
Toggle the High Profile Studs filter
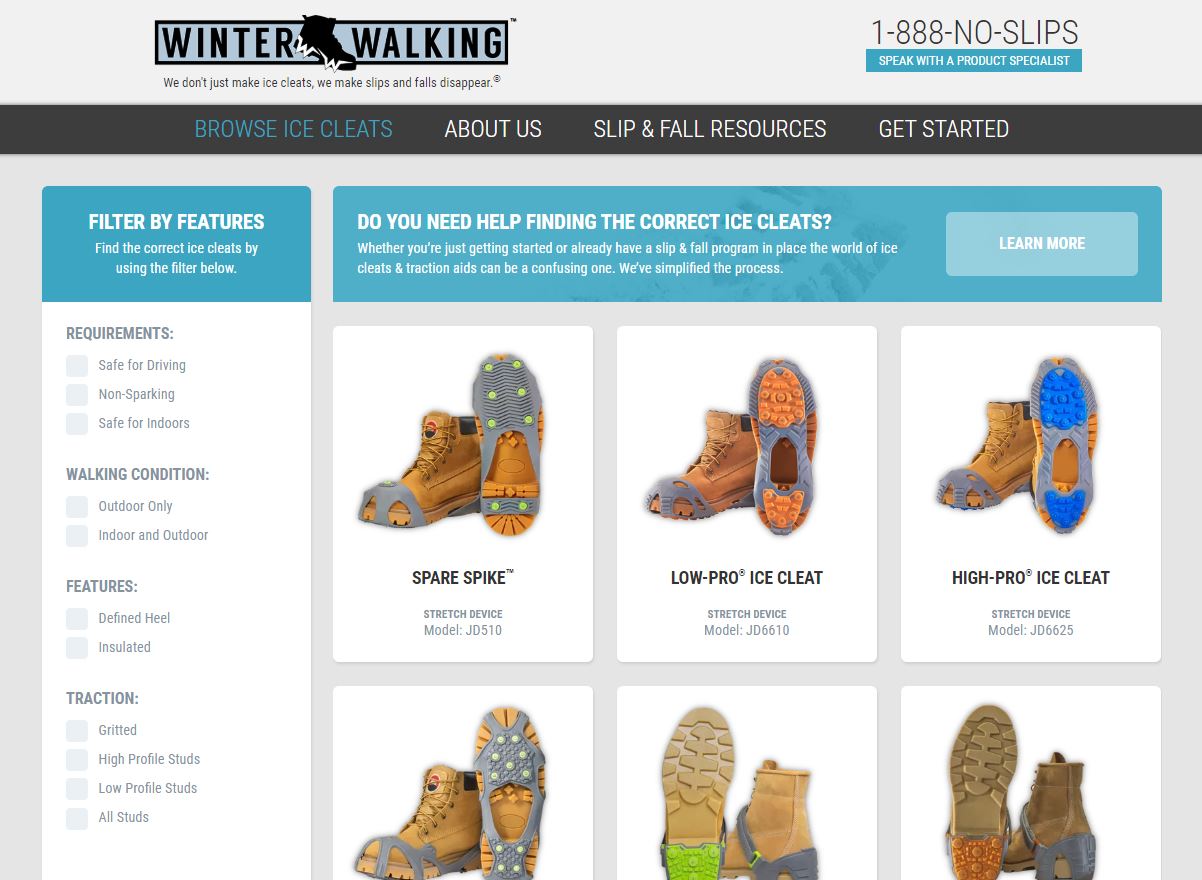tap(77, 759)
